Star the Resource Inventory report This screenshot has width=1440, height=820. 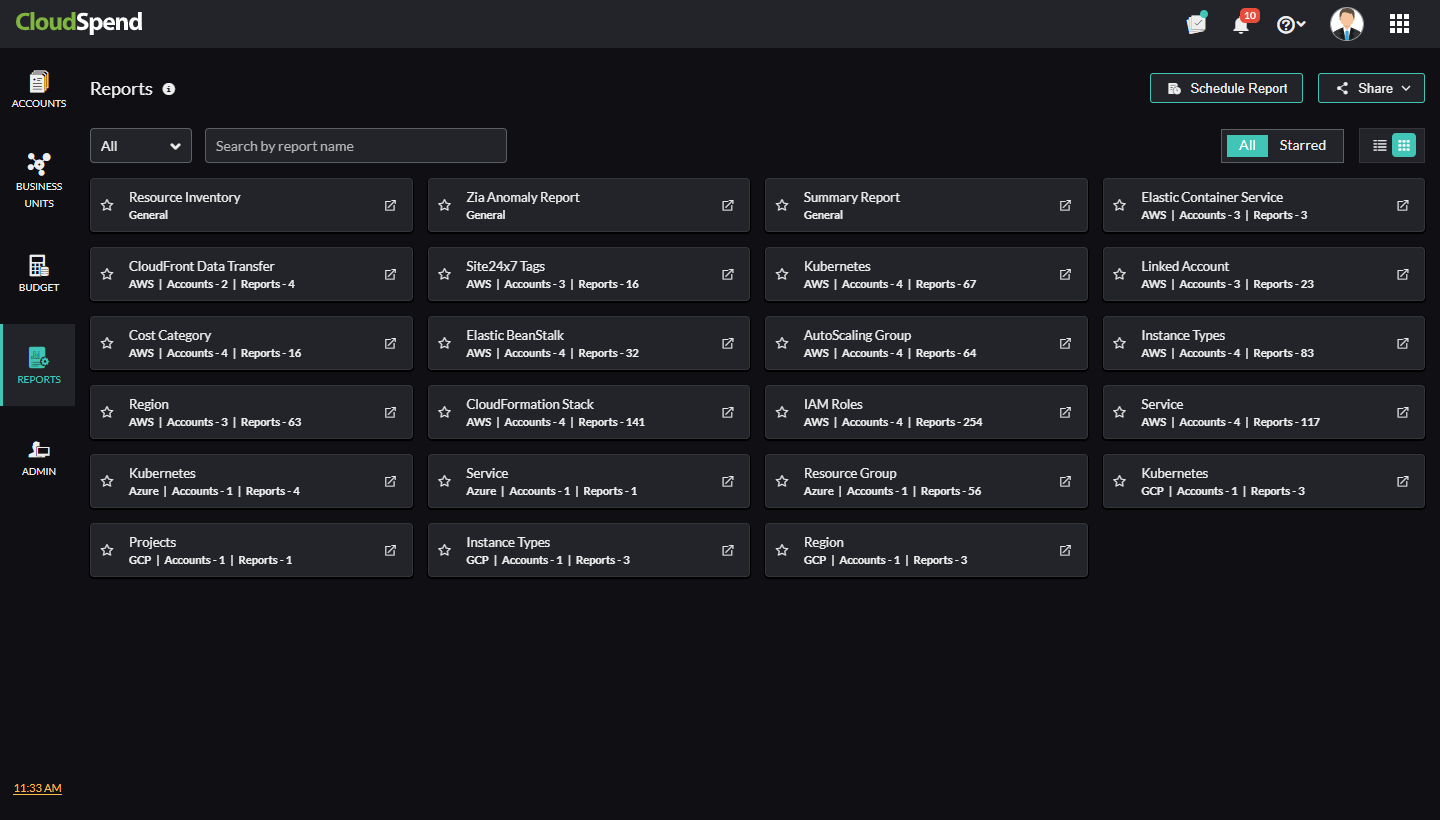(x=107, y=205)
